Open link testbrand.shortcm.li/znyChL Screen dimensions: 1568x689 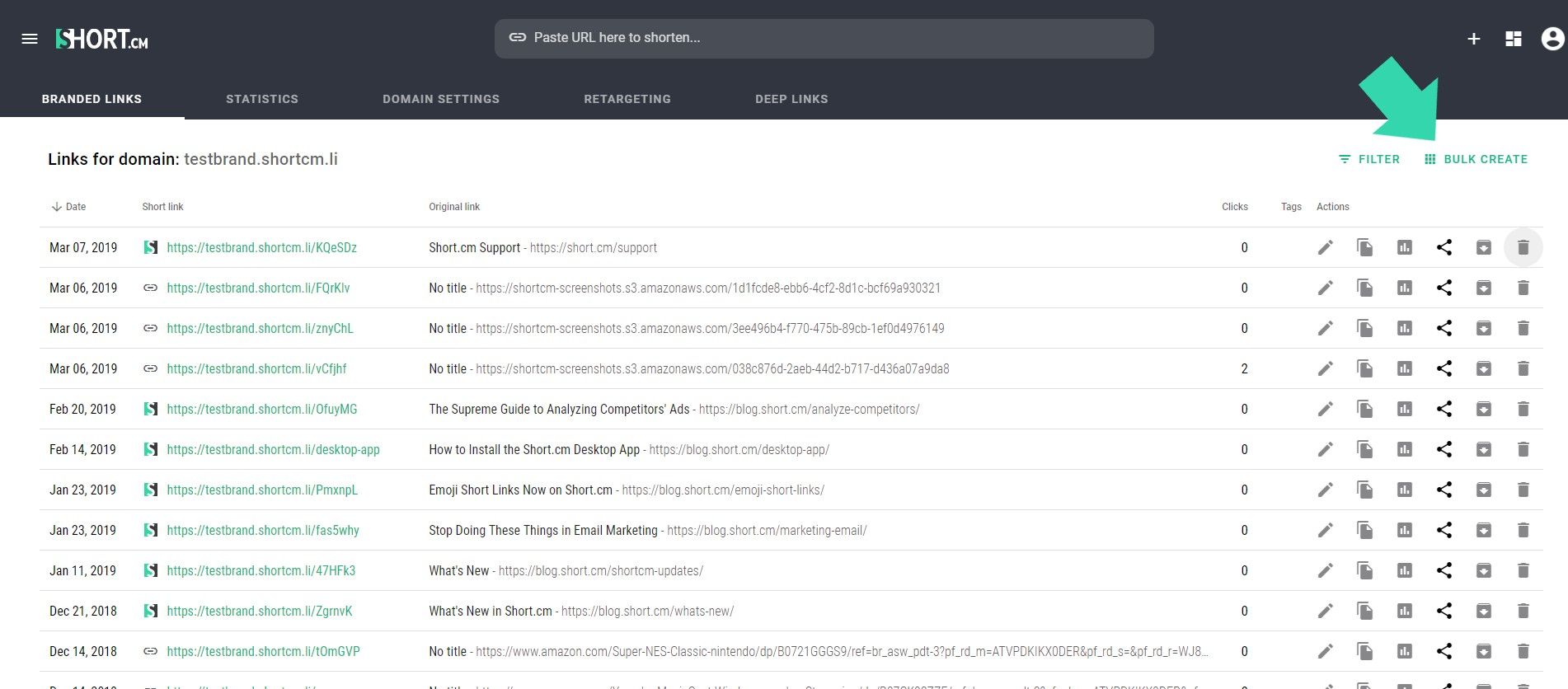(x=260, y=328)
